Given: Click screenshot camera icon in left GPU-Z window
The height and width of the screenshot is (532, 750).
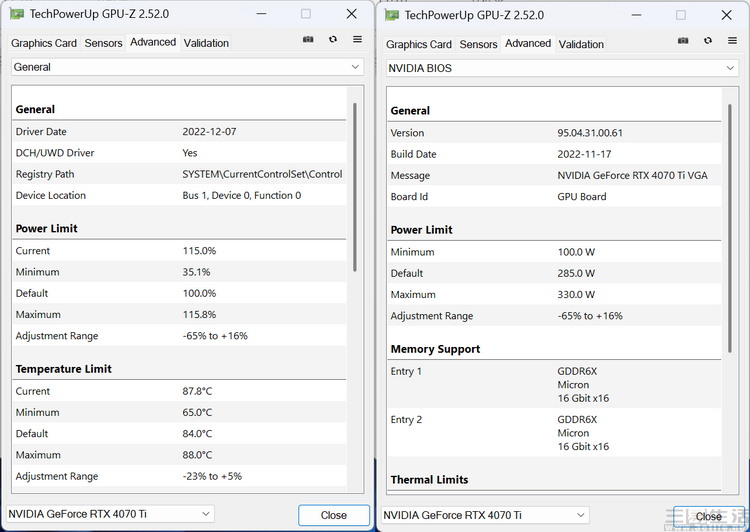Looking at the screenshot, I should 308,39.
